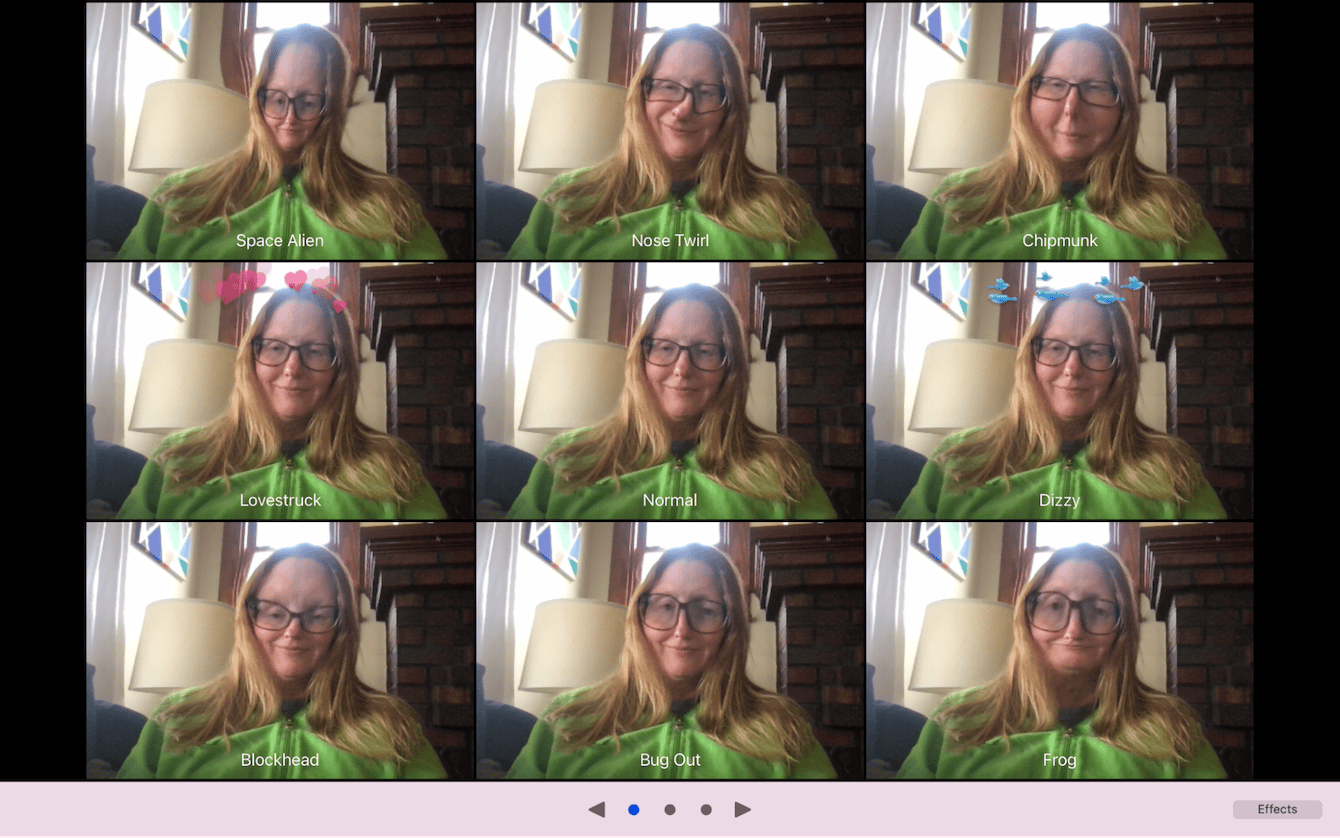The height and width of the screenshot is (838, 1340).
Task: Choose the Blockhead effect
Action: point(280,650)
